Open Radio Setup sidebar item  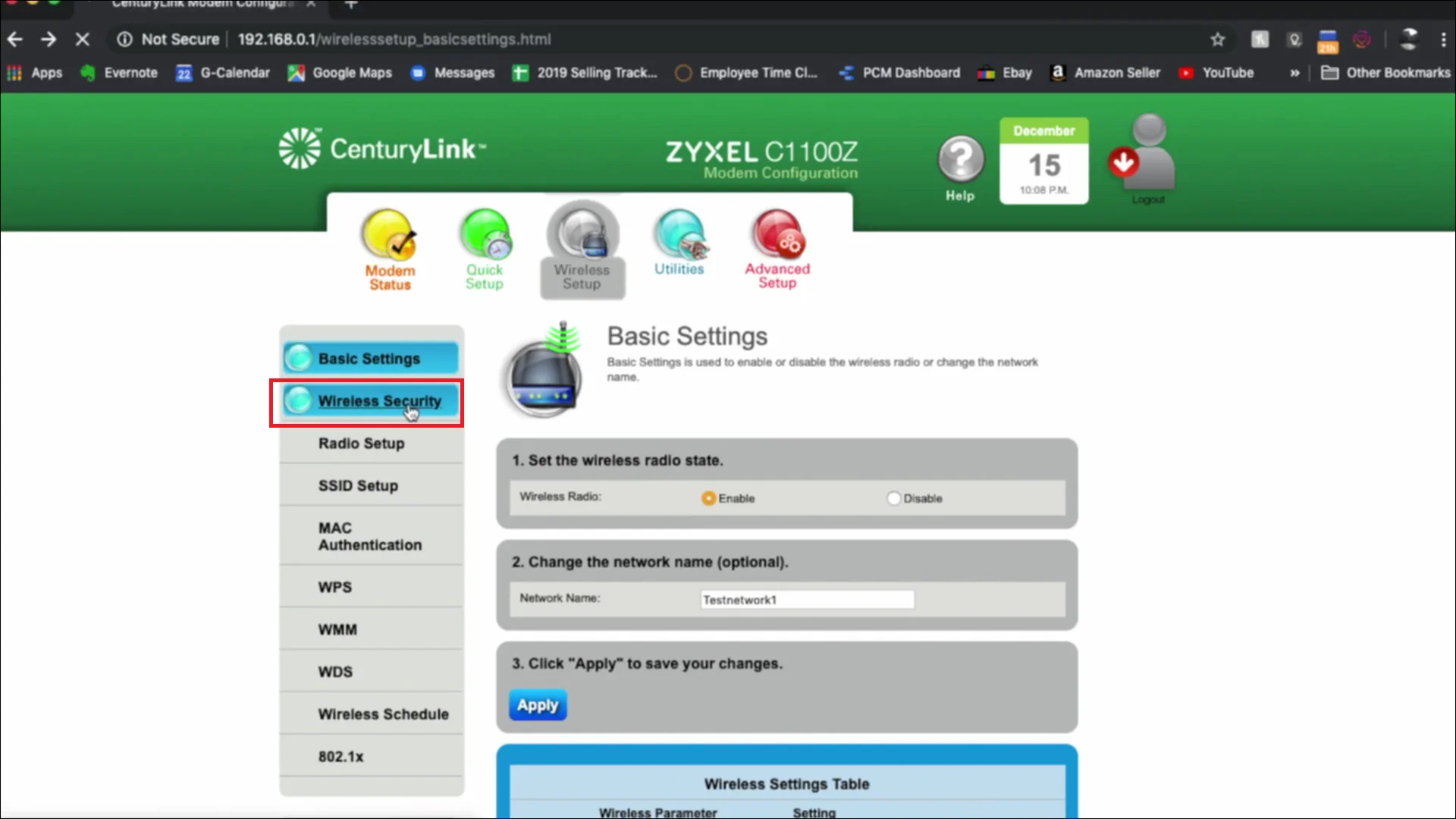(x=361, y=444)
